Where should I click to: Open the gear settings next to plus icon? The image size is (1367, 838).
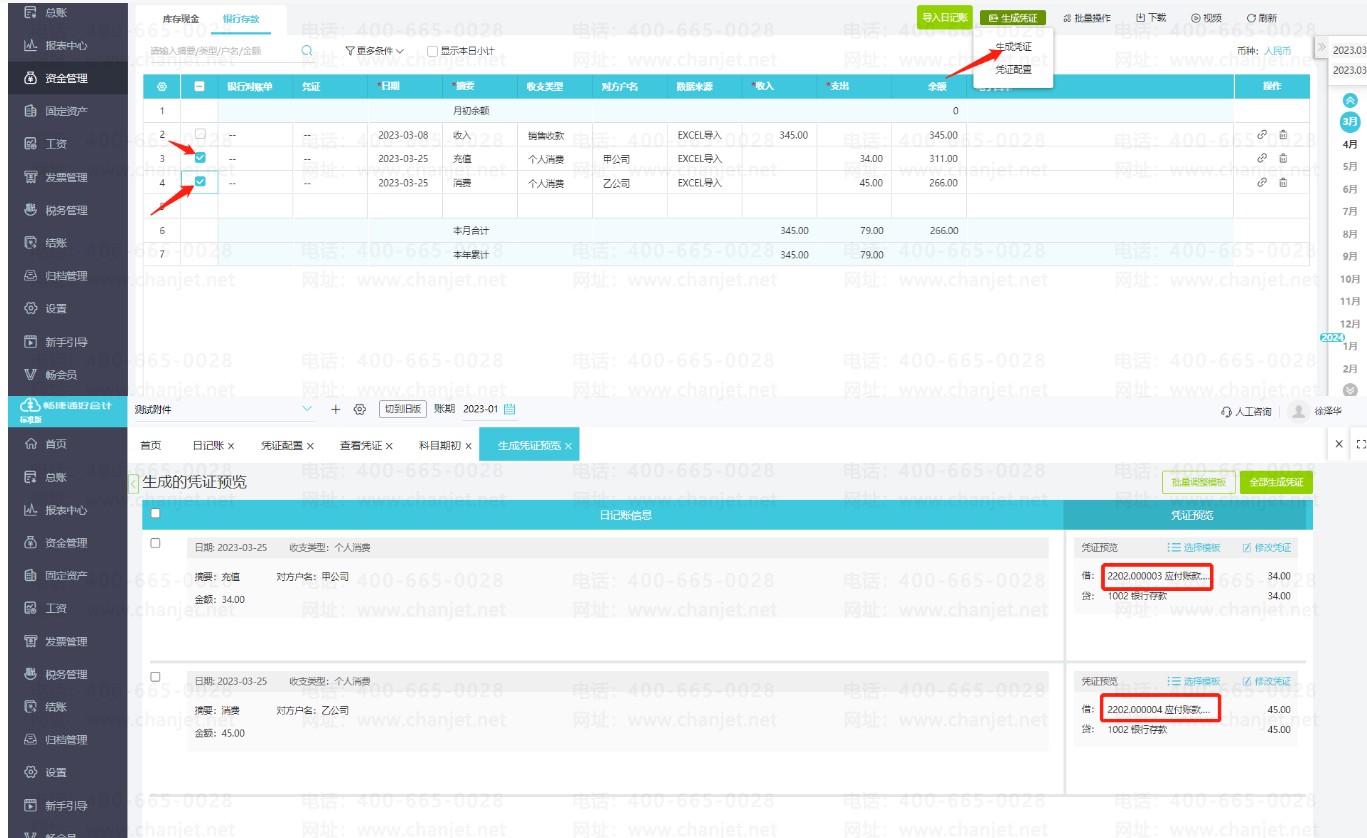coord(360,409)
